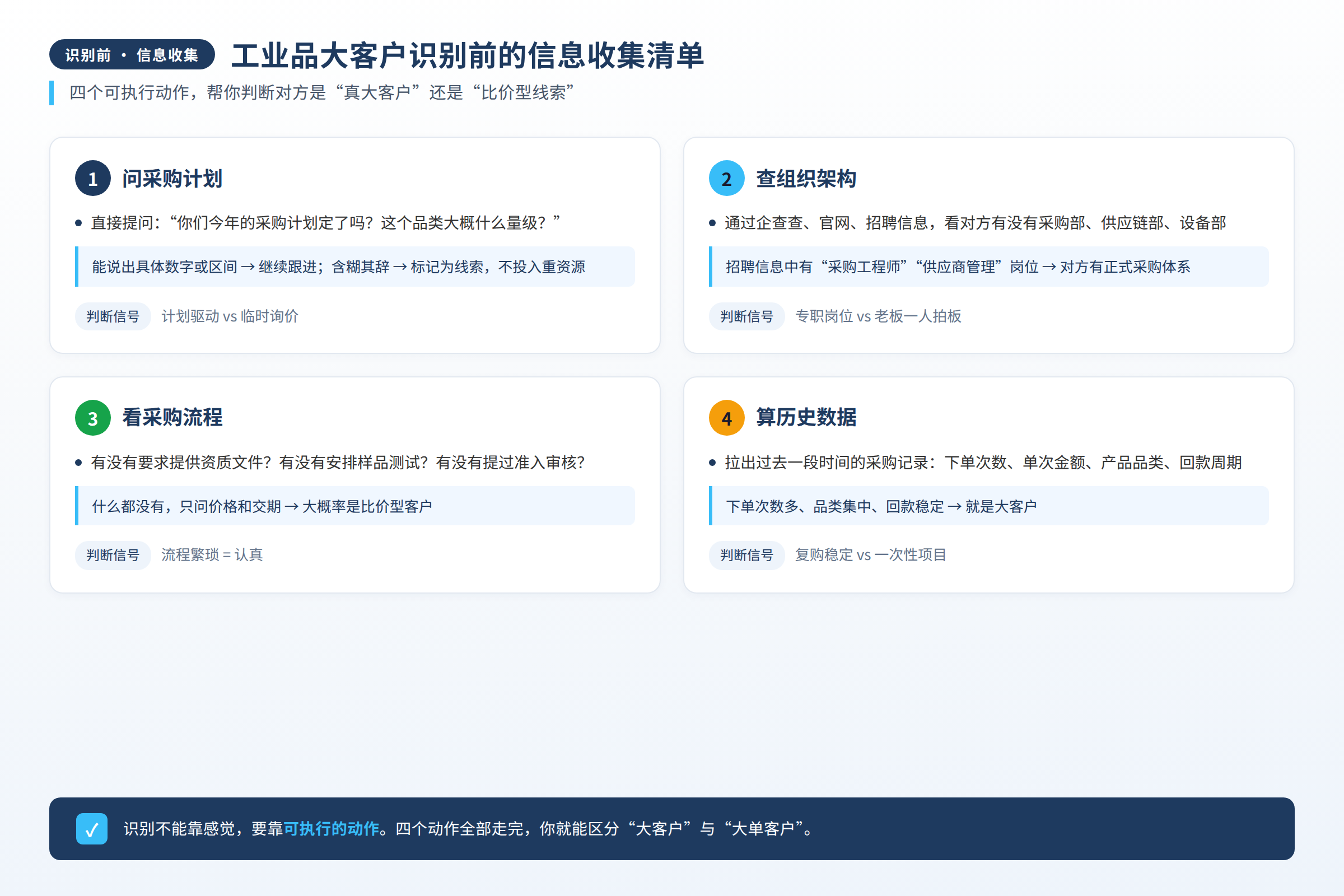Screen dimensions: 1344x896
Task: Click the 识别前・信息收集 badge
Action: pyautogui.click(x=132, y=55)
